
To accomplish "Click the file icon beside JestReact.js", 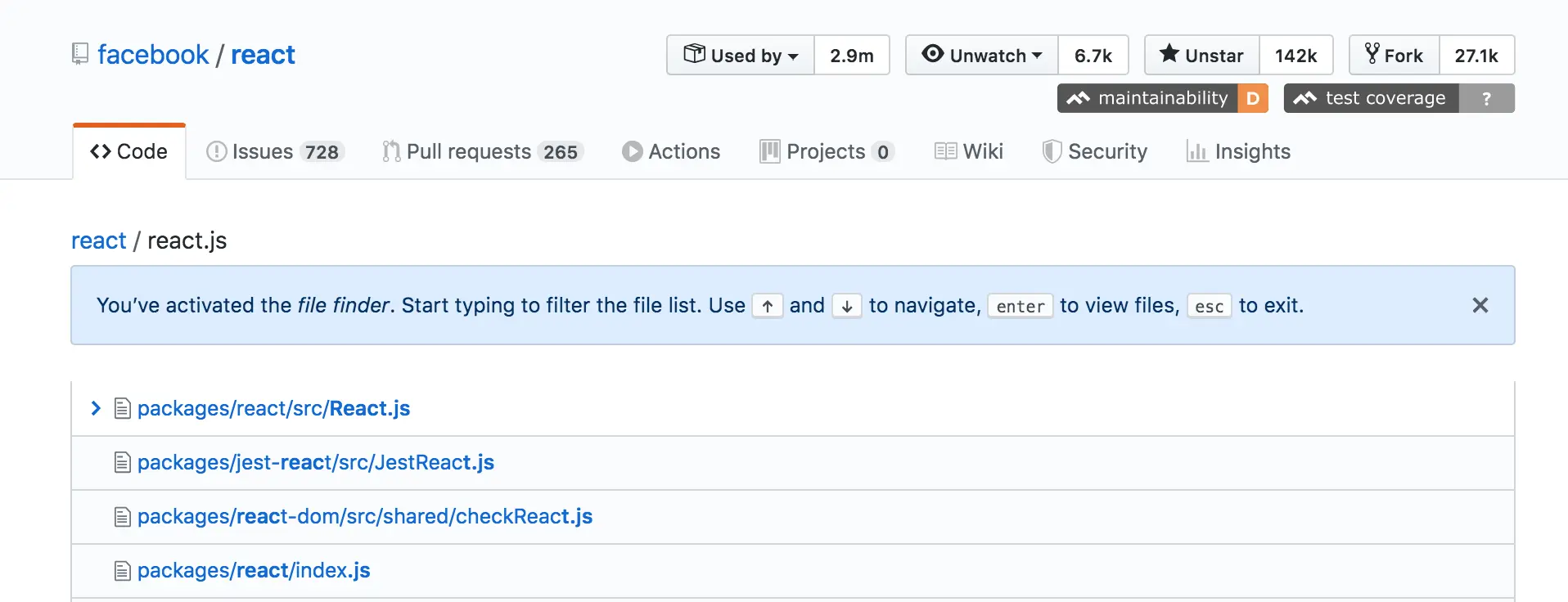I will [x=123, y=463].
